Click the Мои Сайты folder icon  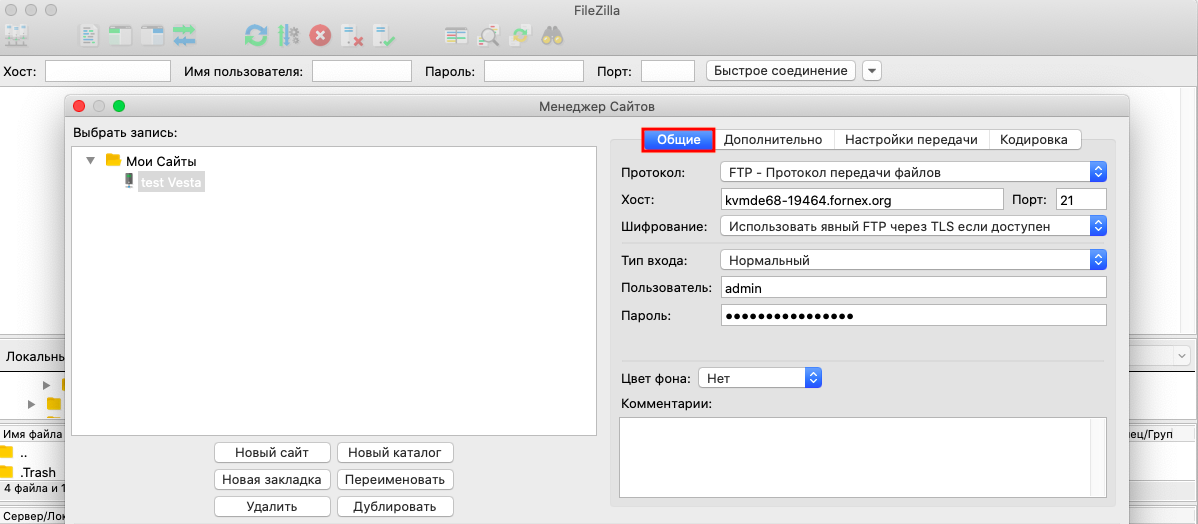[x=113, y=160]
